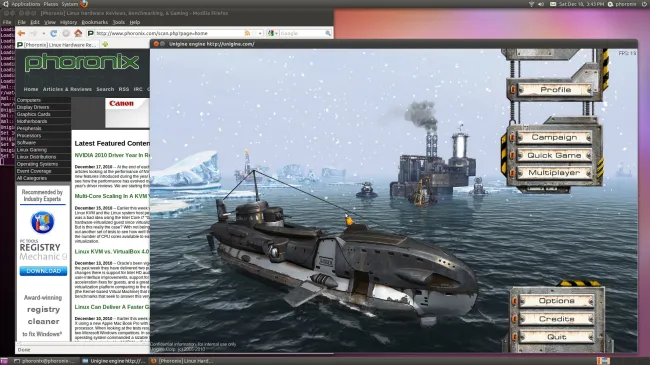Click the Quick Game button

tap(554, 155)
